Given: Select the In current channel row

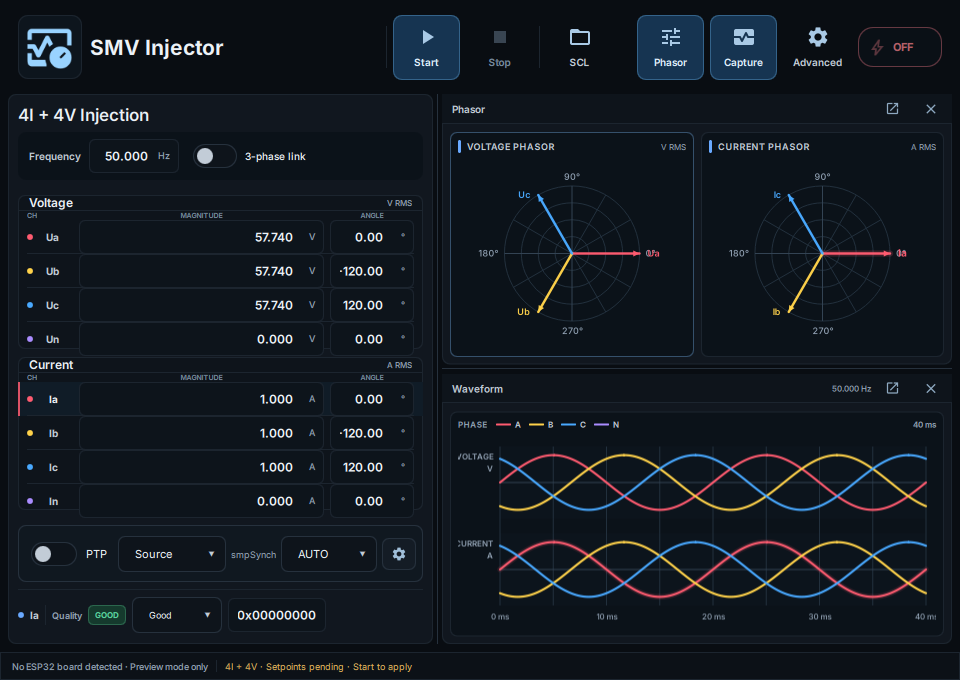Looking at the screenshot, I should click(x=220, y=501).
